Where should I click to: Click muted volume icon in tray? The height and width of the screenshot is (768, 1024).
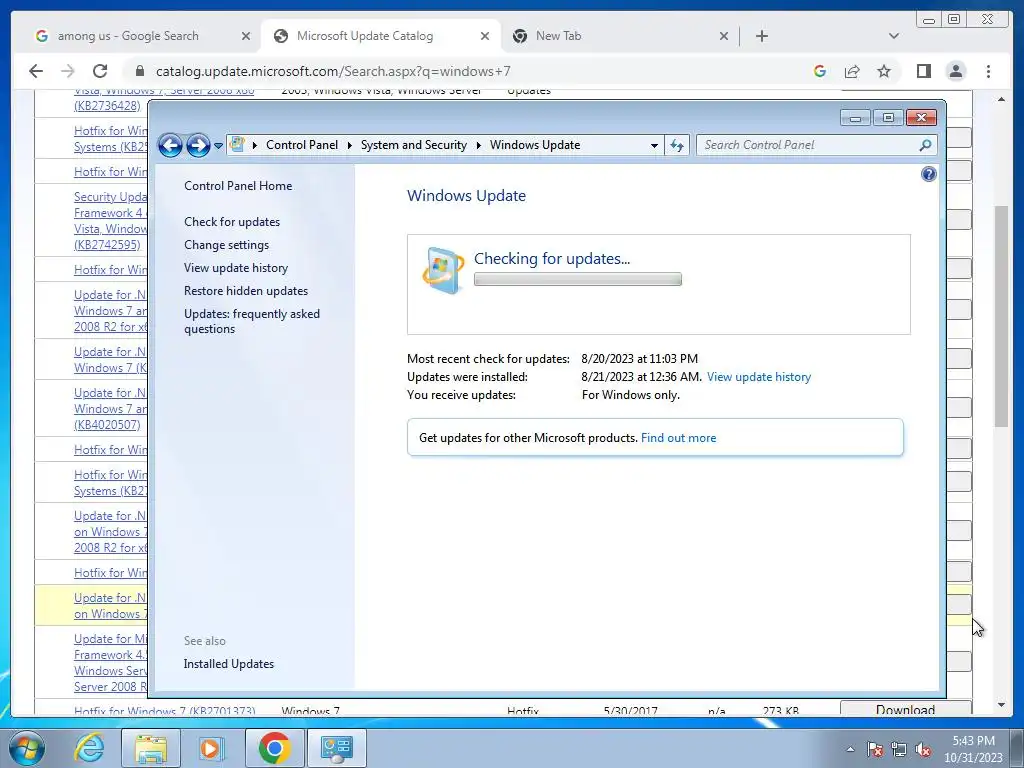point(923,750)
